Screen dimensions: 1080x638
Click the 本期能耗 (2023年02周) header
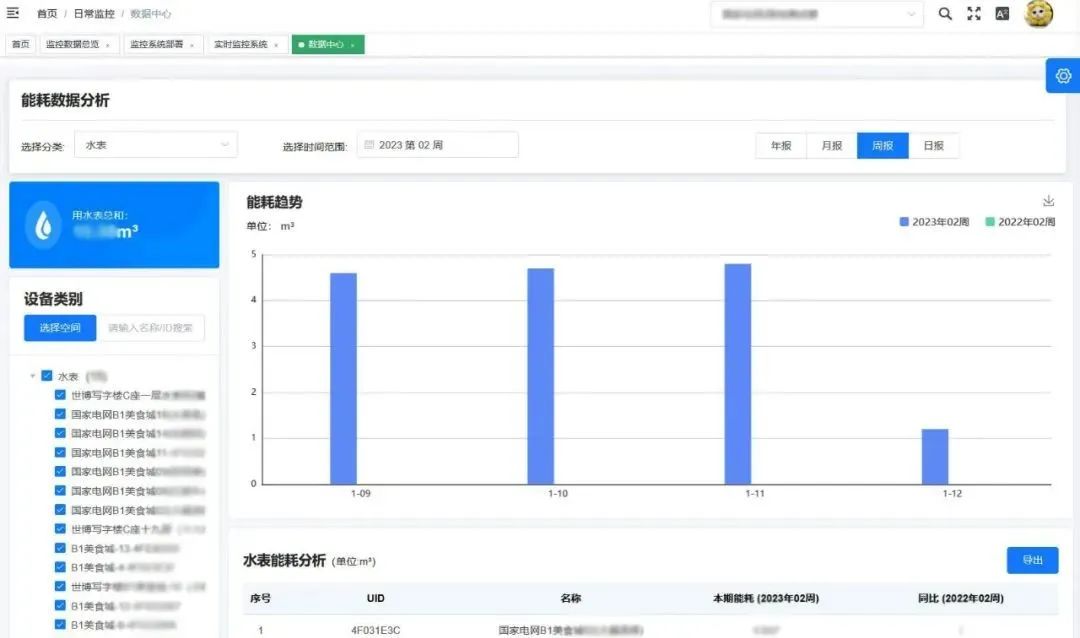pos(766,598)
